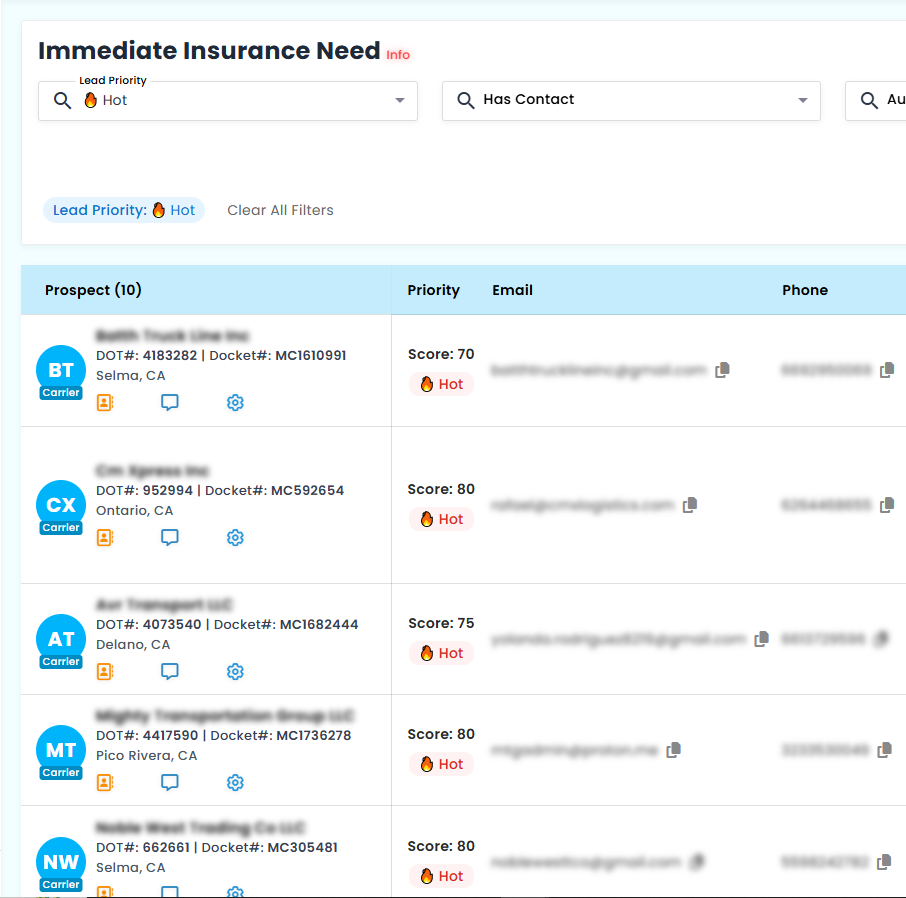Copy the phone number of Noble West Trading Co
The width and height of the screenshot is (906, 898).
(885, 861)
